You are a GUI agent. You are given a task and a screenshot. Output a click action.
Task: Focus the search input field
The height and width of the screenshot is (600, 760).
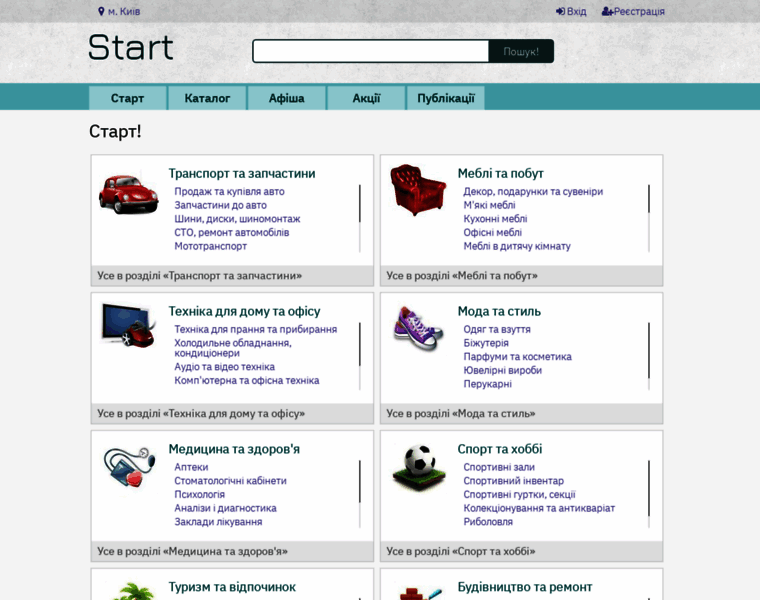[371, 51]
